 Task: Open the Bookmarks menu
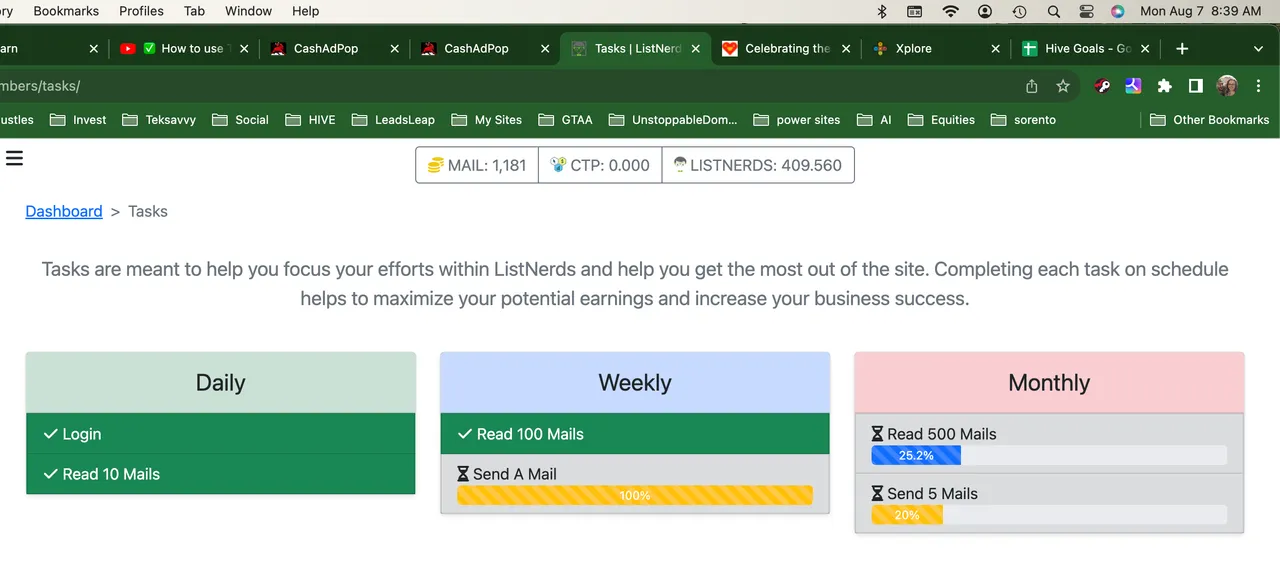66,11
